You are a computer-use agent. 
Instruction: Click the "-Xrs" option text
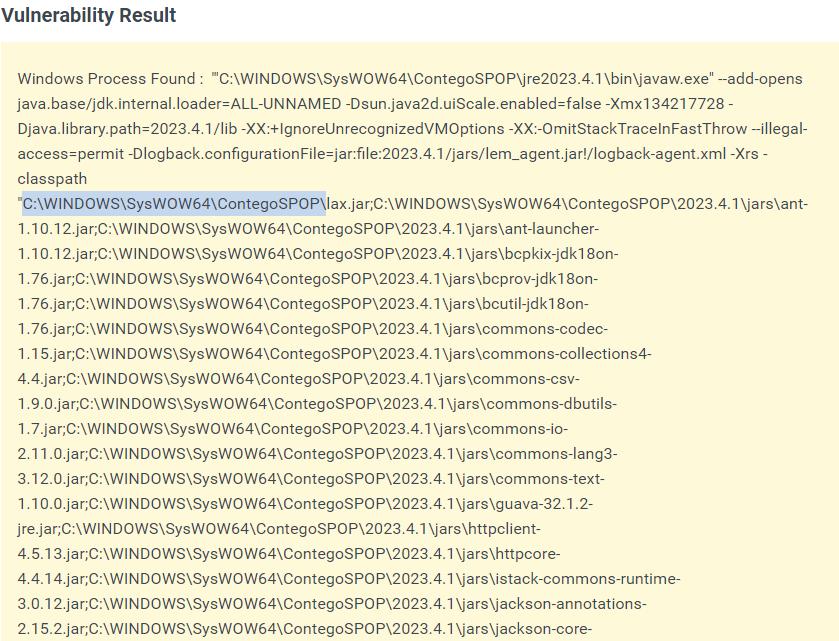pyautogui.click(x=744, y=154)
